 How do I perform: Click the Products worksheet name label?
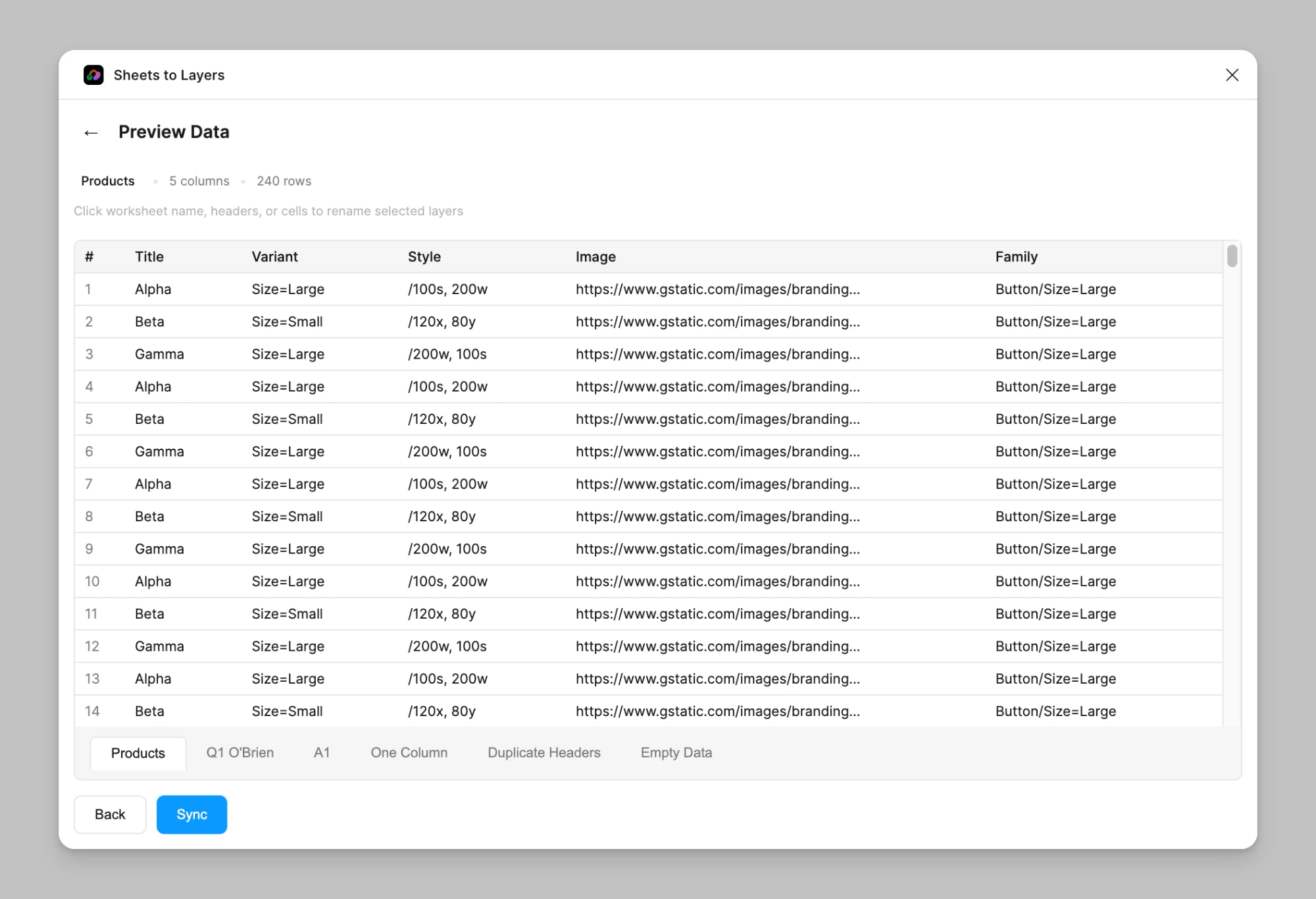pos(108,181)
